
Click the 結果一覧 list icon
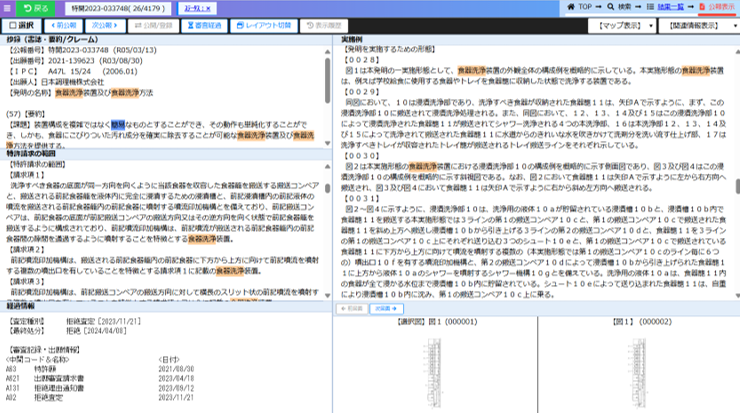650,7
